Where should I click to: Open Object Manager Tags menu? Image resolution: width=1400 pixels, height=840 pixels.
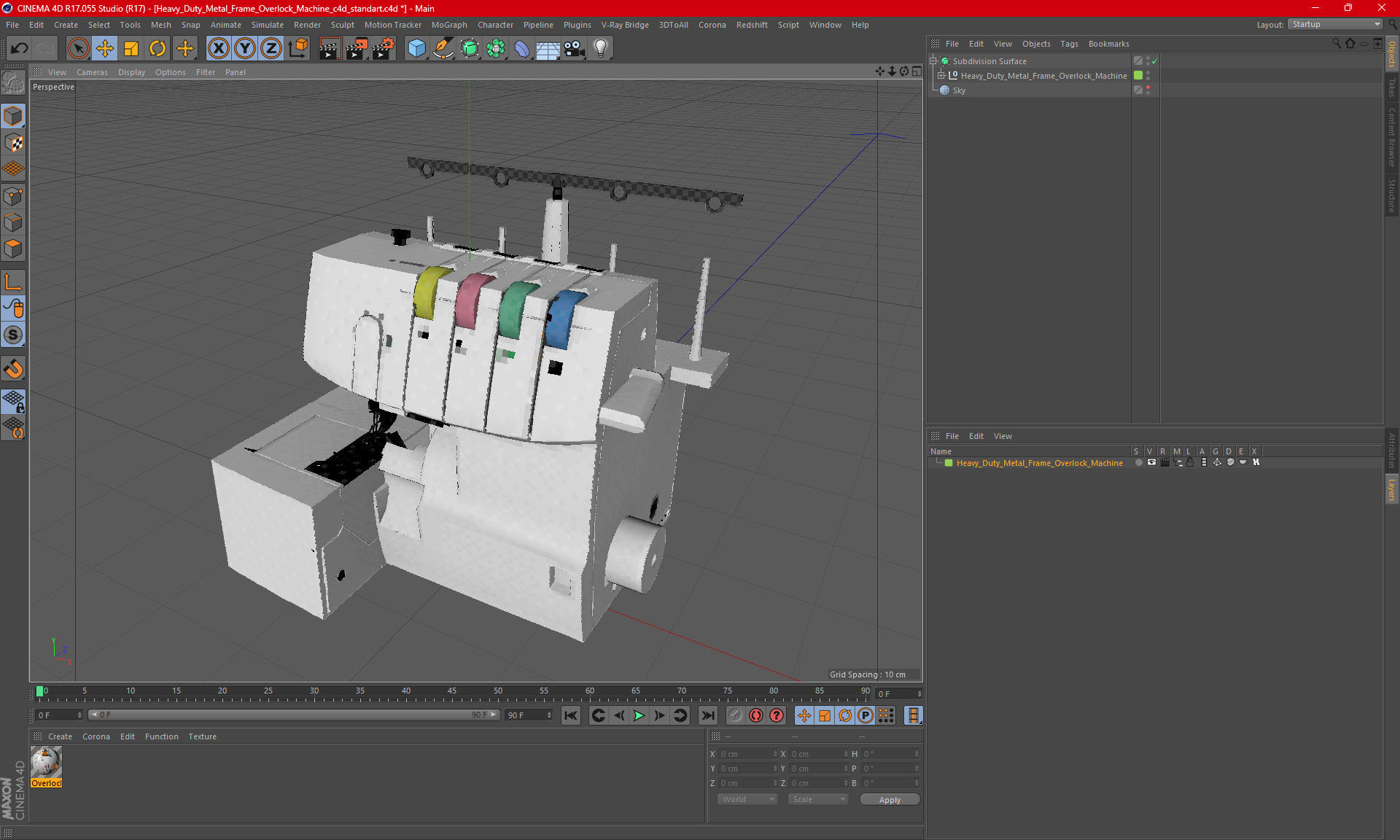pyautogui.click(x=1069, y=44)
